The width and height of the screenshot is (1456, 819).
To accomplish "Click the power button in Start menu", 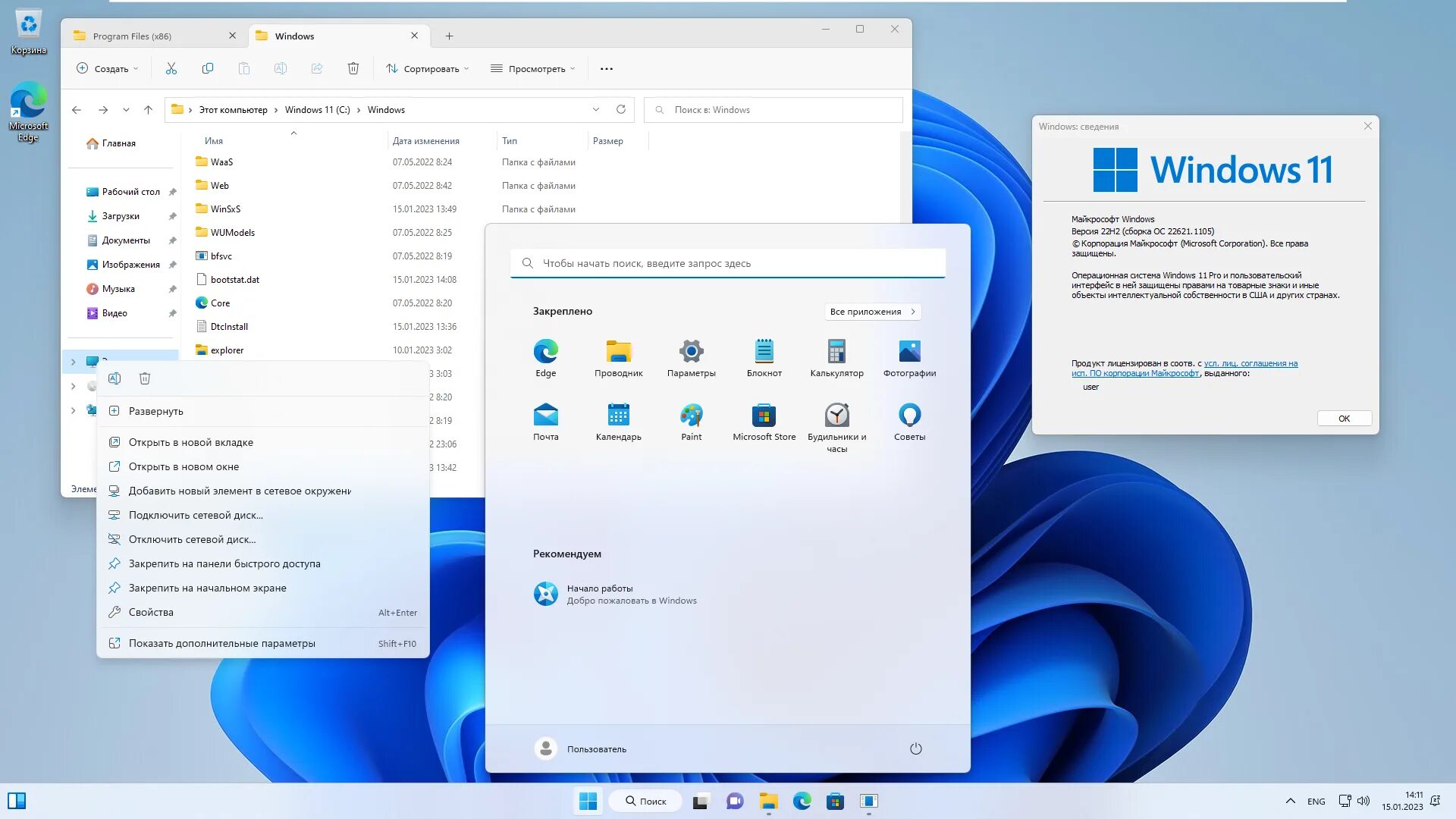I will point(915,748).
